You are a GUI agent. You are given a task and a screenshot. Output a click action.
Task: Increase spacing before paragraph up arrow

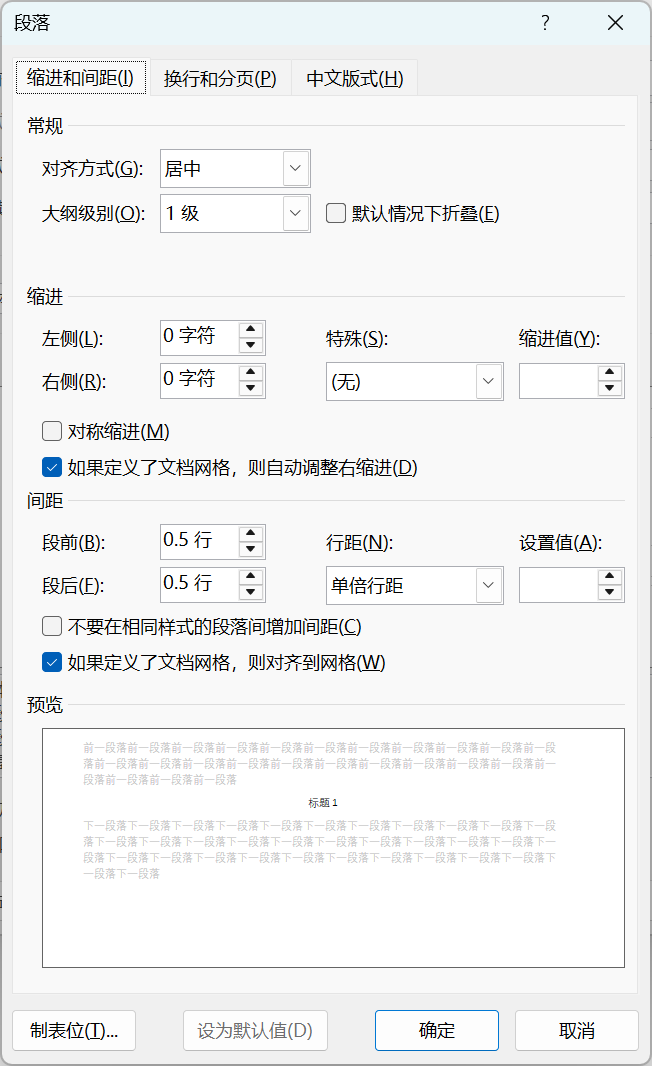click(x=252, y=533)
